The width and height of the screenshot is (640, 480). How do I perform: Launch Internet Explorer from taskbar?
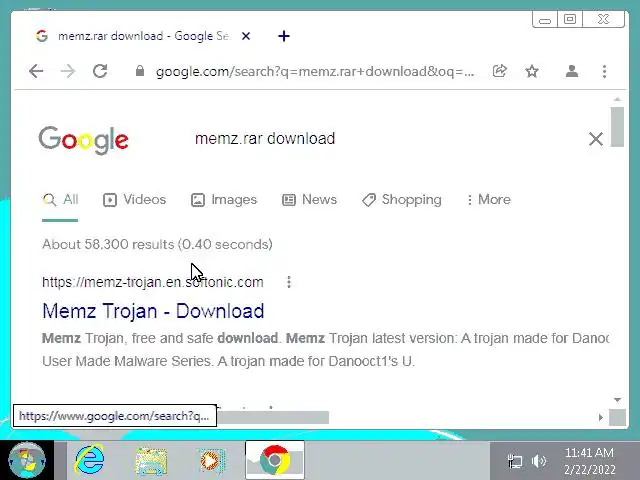89,460
